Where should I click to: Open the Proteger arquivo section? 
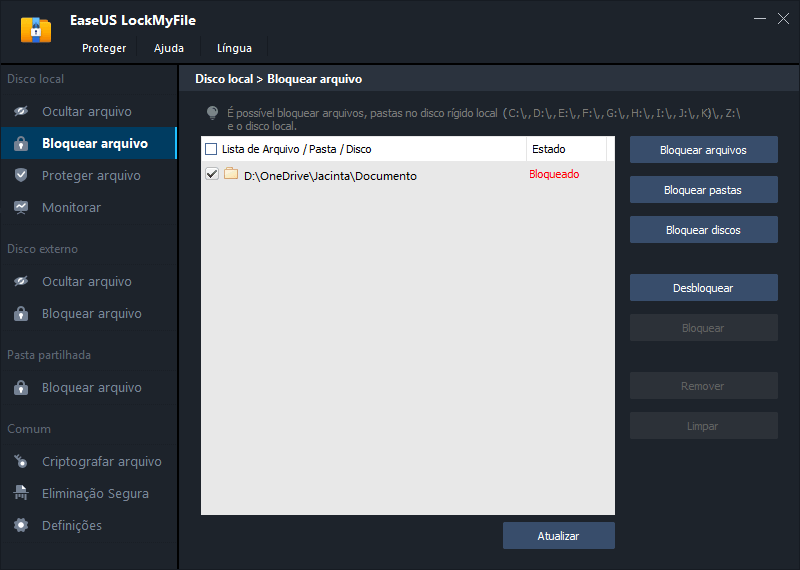click(x=89, y=175)
